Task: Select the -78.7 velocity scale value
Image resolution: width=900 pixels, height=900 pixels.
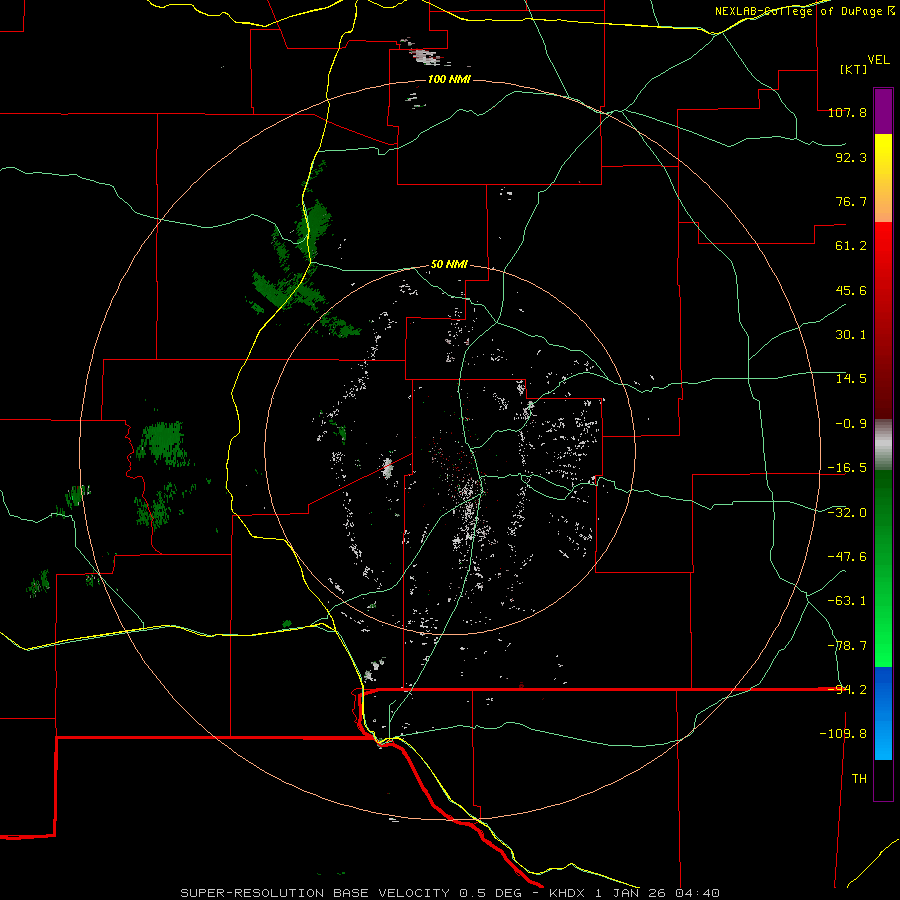Action: tap(847, 646)
